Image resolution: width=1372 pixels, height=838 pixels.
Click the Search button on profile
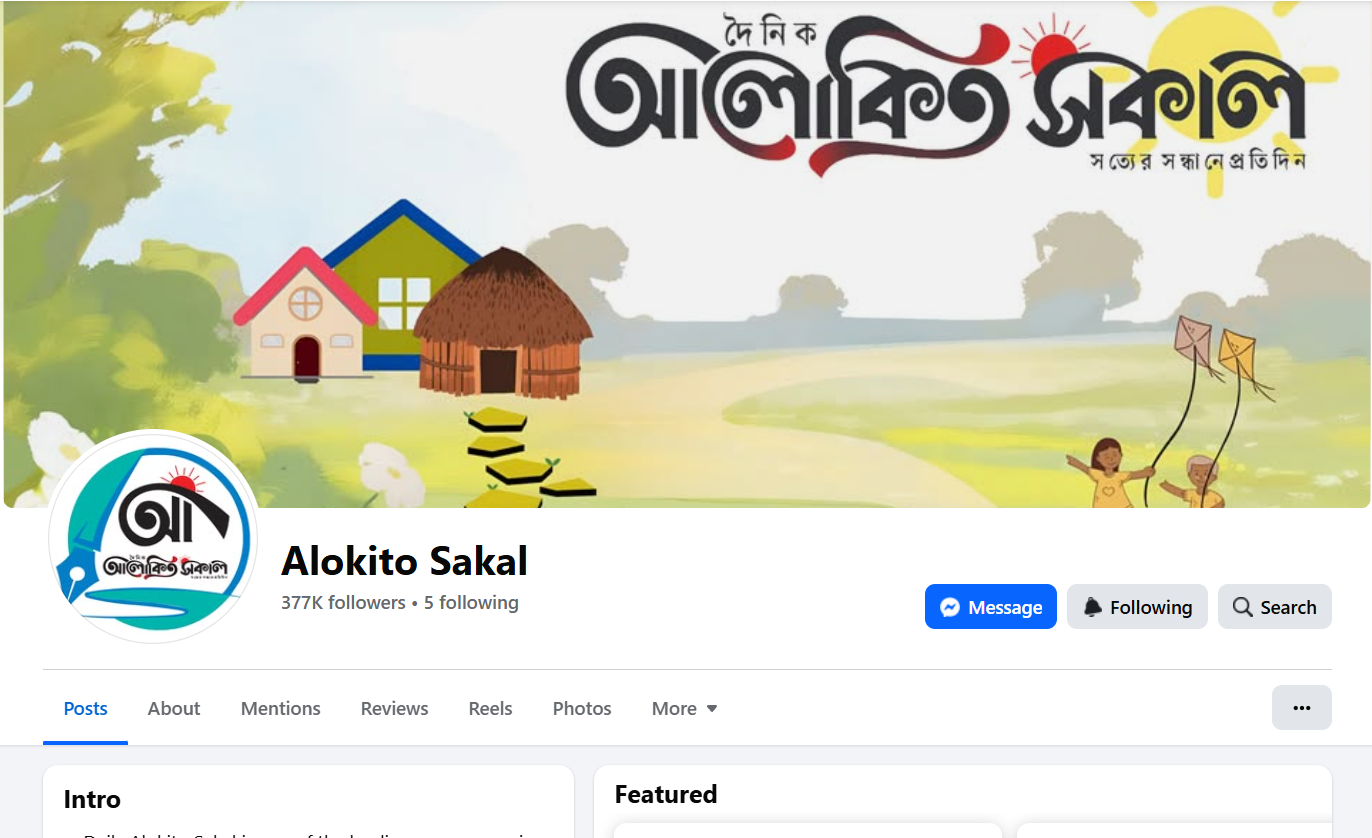(x=1275, y=607)
